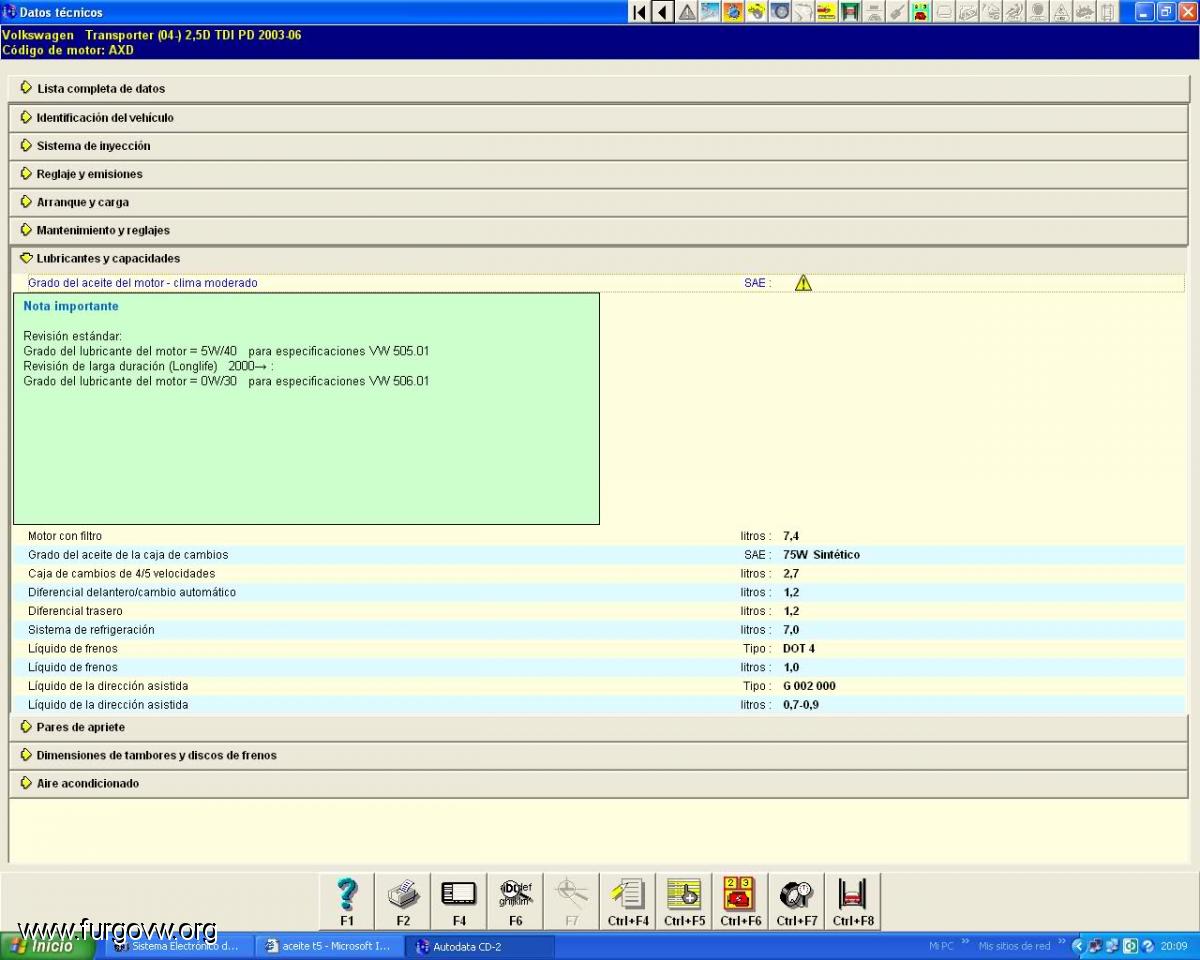Select Grado del aceite de la caja de cambios

(x=599, y=555)
